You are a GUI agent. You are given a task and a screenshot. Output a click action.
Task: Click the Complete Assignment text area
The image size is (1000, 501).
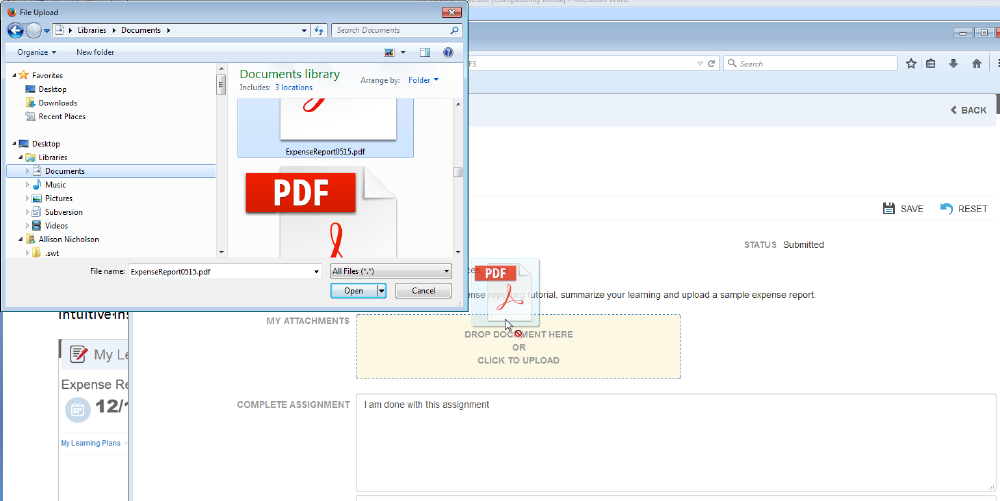coord(676,442)
